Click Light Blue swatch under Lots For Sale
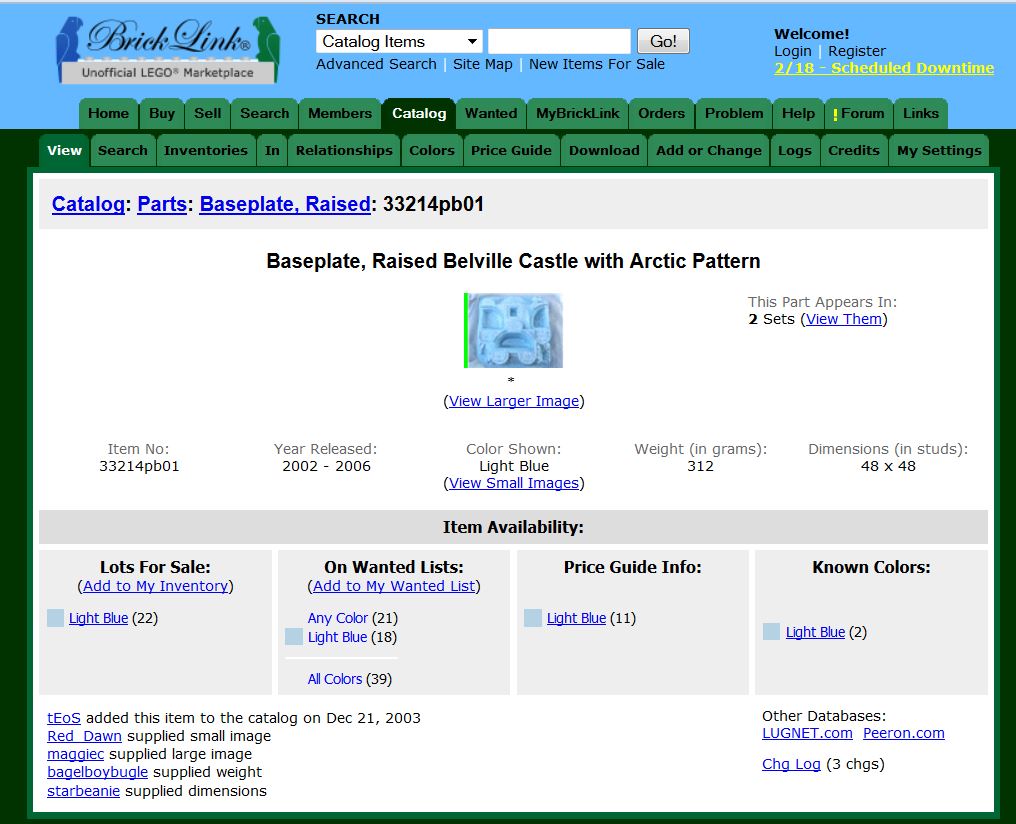The image size is (1016, 824). (56, 618)
